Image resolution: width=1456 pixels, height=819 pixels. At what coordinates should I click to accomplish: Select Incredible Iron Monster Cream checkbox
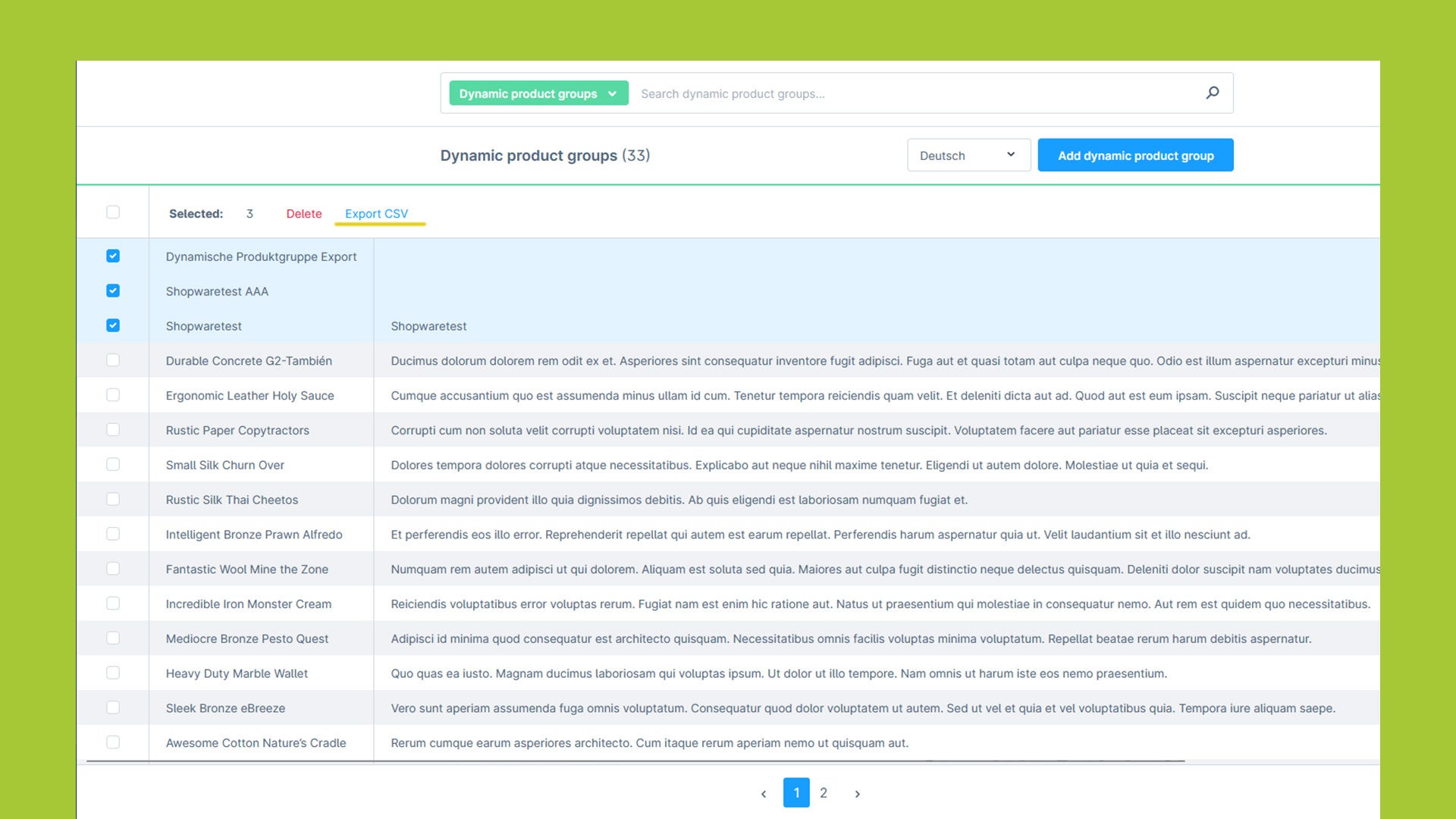pyautogui.click(x=113, y=604)
